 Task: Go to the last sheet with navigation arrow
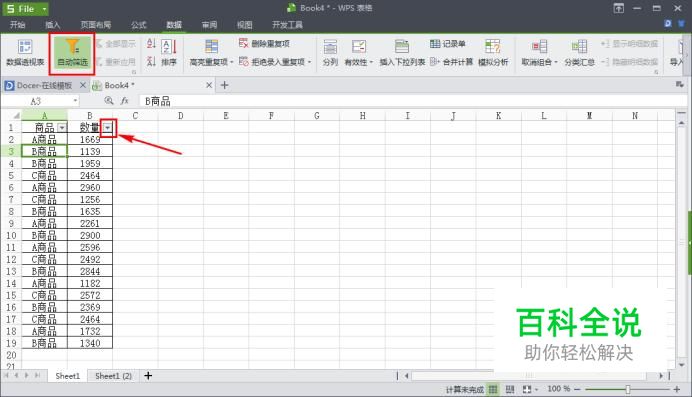[38, 375]
